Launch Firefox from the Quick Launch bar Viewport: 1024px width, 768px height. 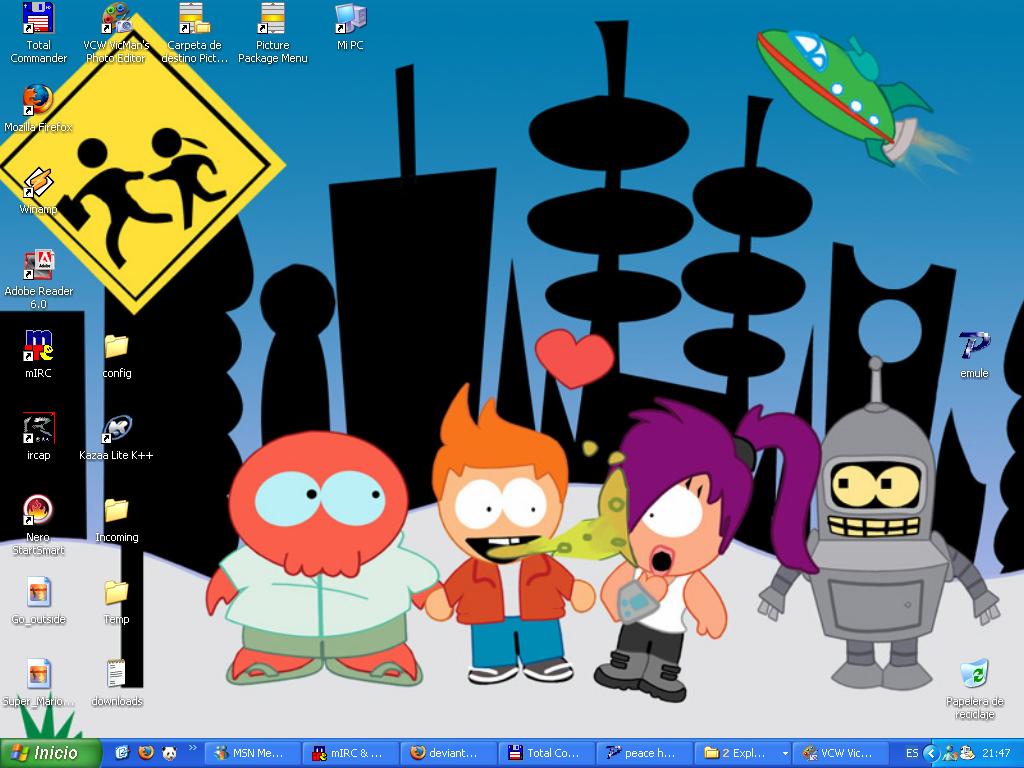click(146, 753)
